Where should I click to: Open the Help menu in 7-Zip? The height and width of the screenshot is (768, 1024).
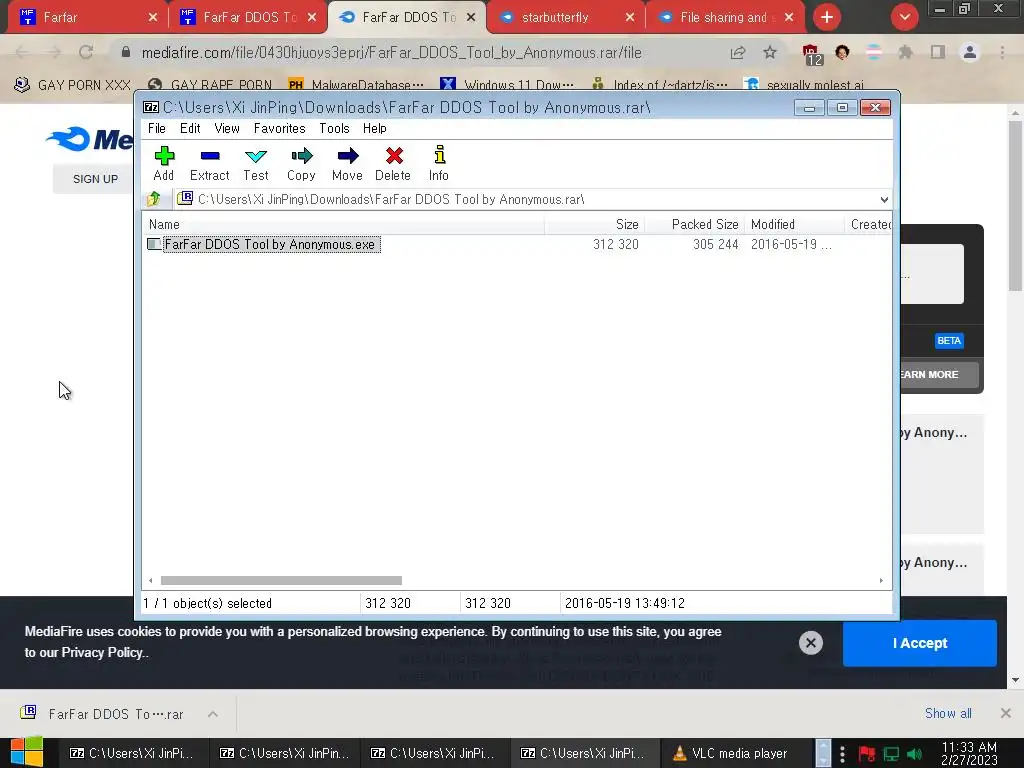[x=375, y=129]
